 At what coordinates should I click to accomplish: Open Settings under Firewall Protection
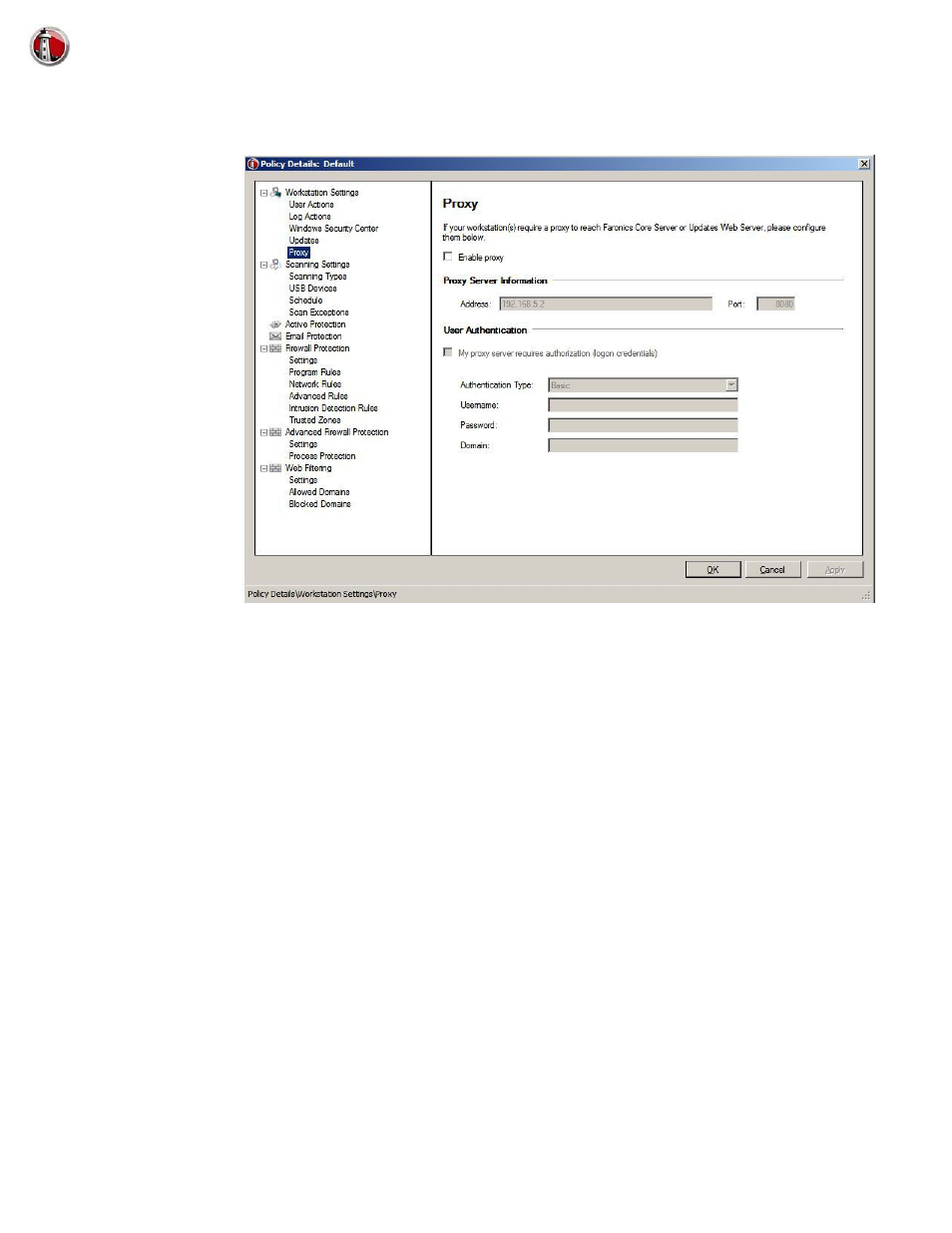pos(302,360)
